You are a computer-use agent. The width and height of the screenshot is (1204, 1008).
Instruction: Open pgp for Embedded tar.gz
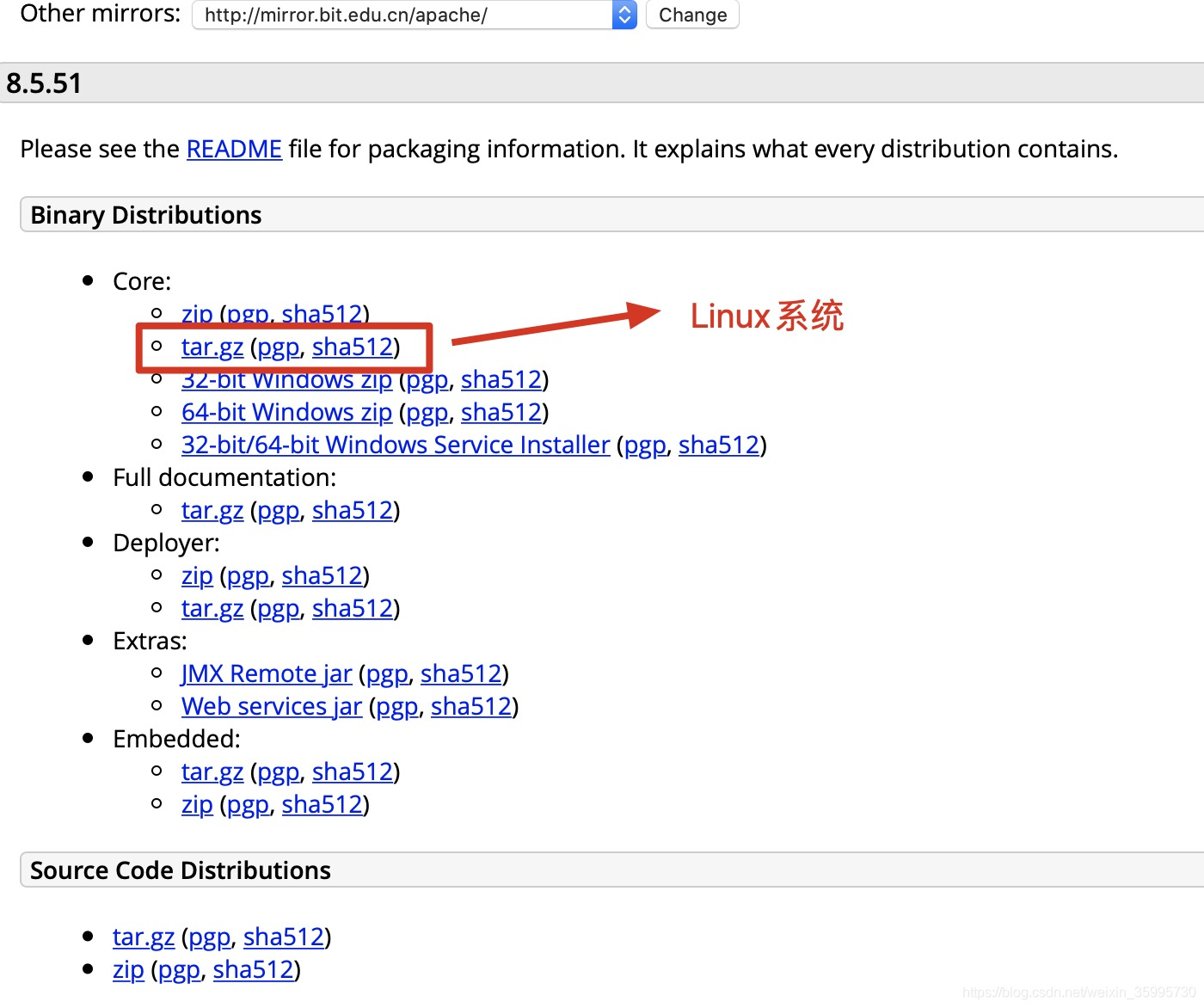click(279, 772)
